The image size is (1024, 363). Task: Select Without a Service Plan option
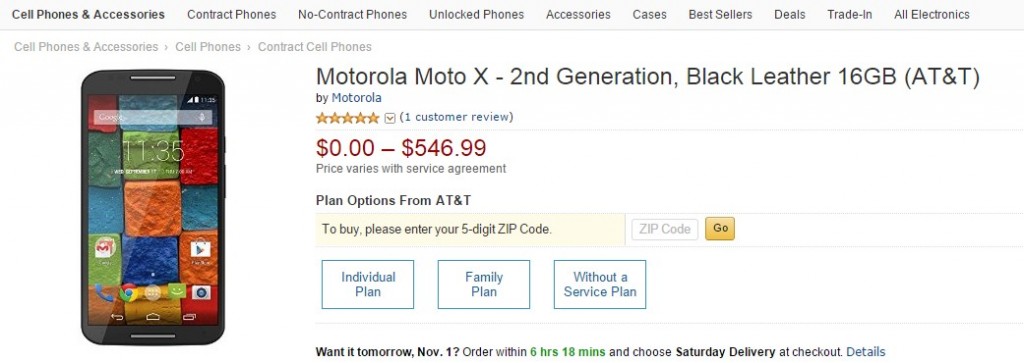click(x=600, y=285)
